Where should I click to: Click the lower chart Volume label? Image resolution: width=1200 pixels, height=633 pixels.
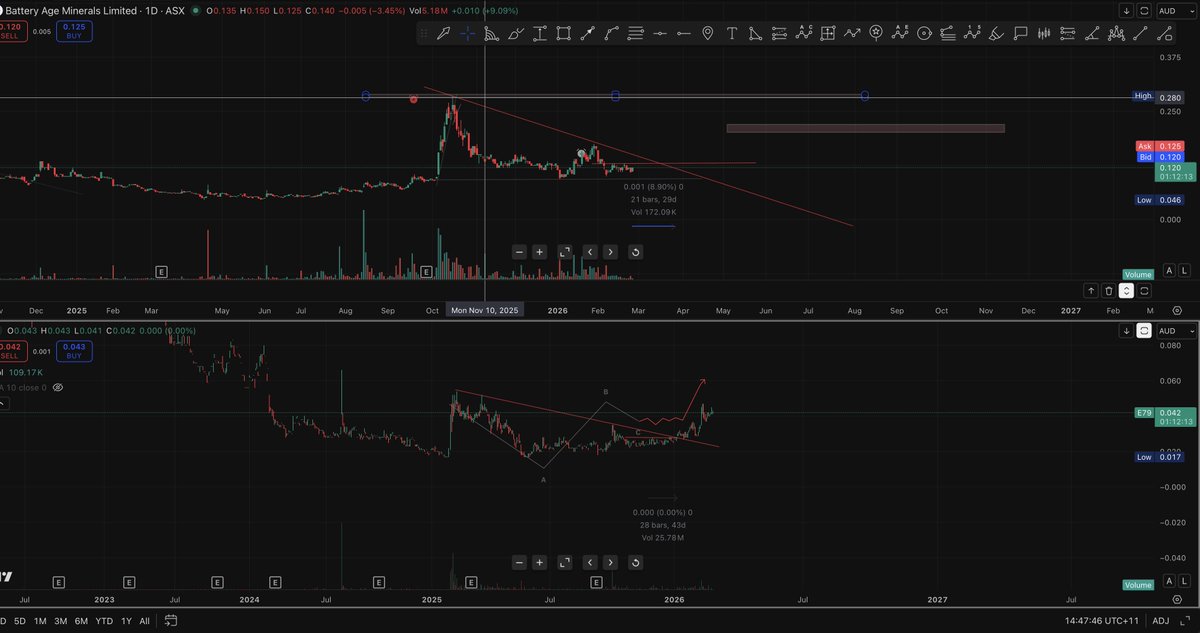click(x=1138, y=585)
